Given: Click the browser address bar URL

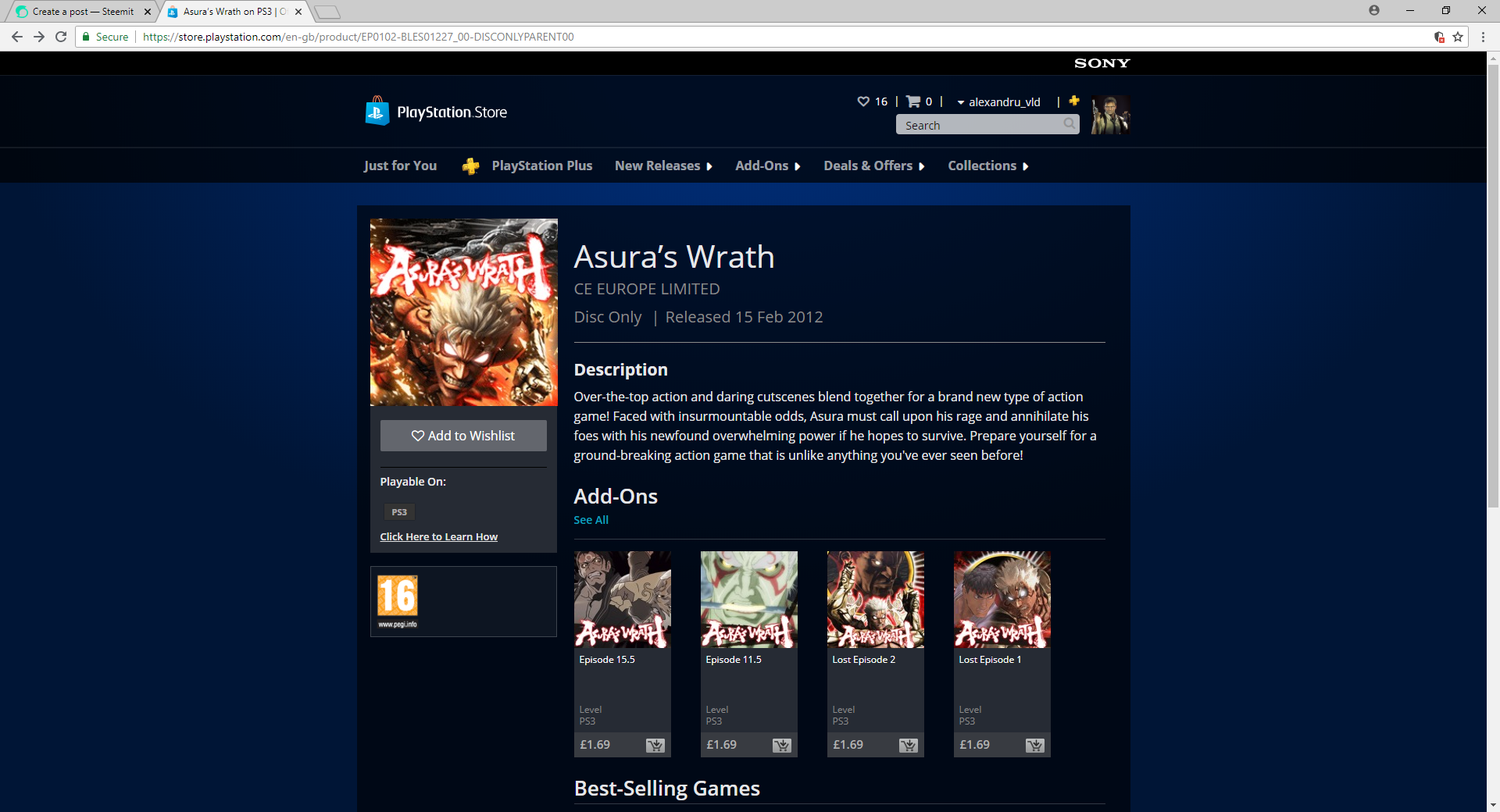Looking at the screenshot, I should pyautogui.click(x=358, y=37).
